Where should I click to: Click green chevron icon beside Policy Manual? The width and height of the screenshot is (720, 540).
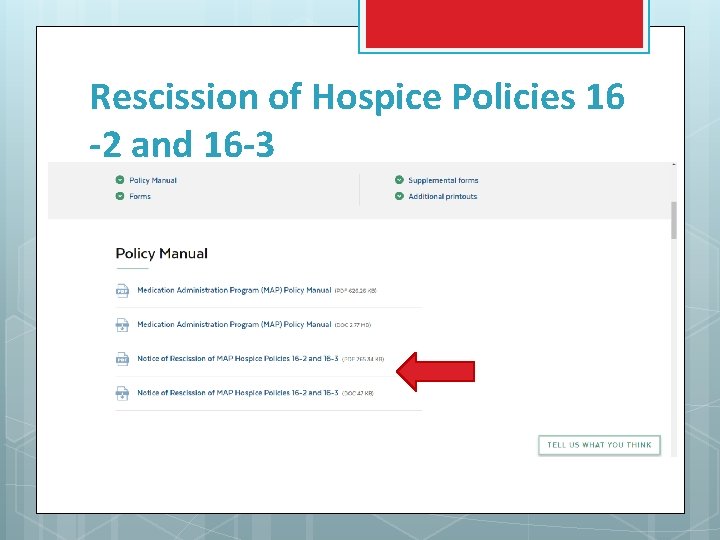coord(120,180)
